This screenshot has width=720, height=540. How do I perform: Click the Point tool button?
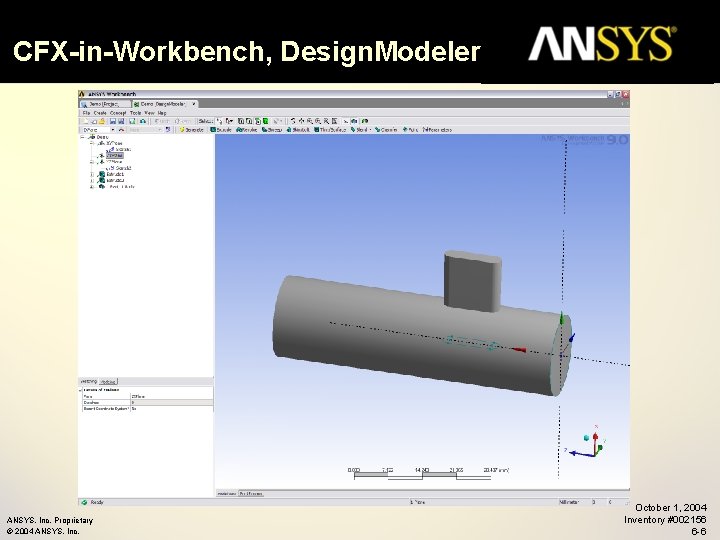410,130
